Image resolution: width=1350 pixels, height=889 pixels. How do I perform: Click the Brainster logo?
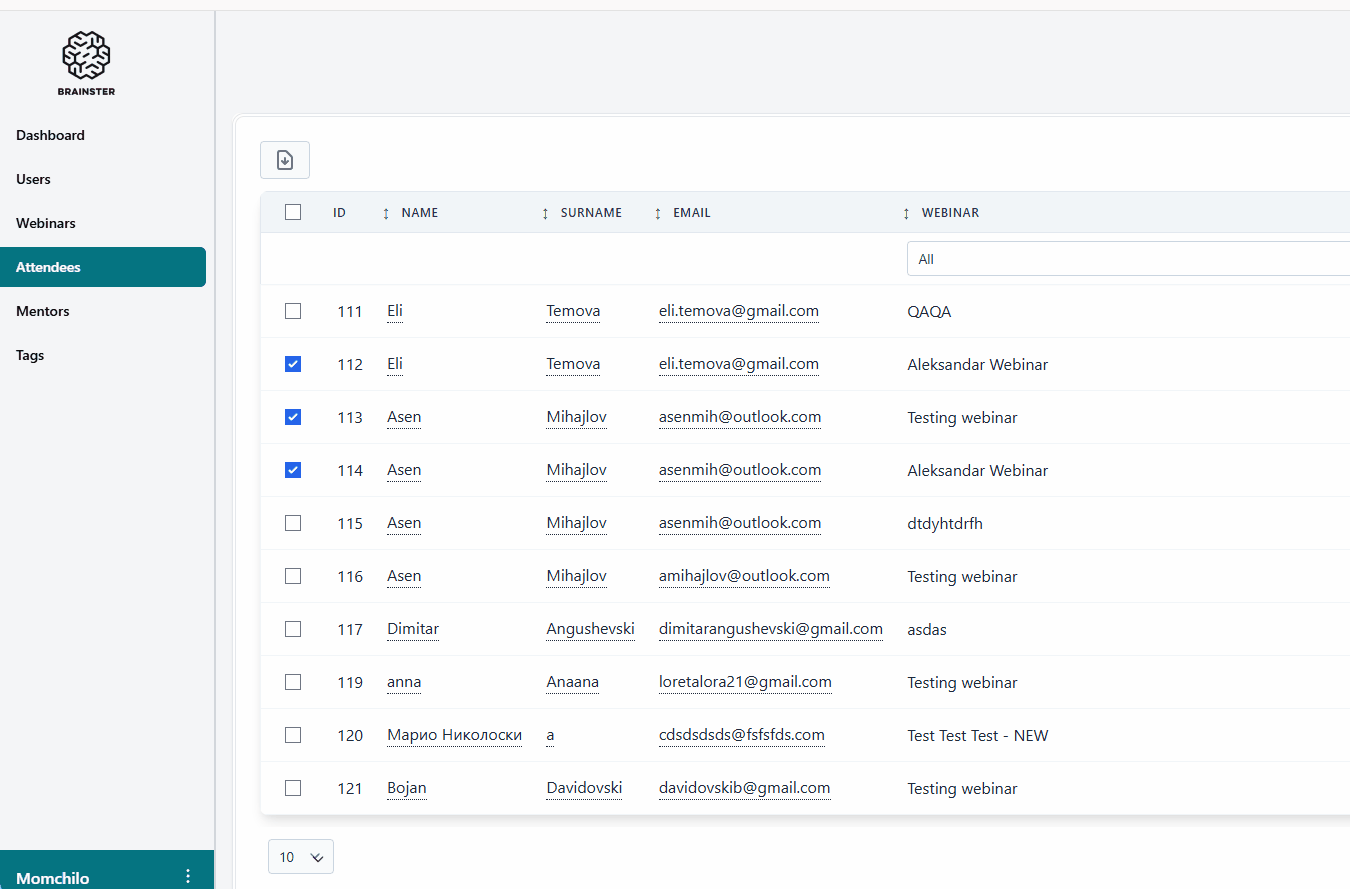86,62
